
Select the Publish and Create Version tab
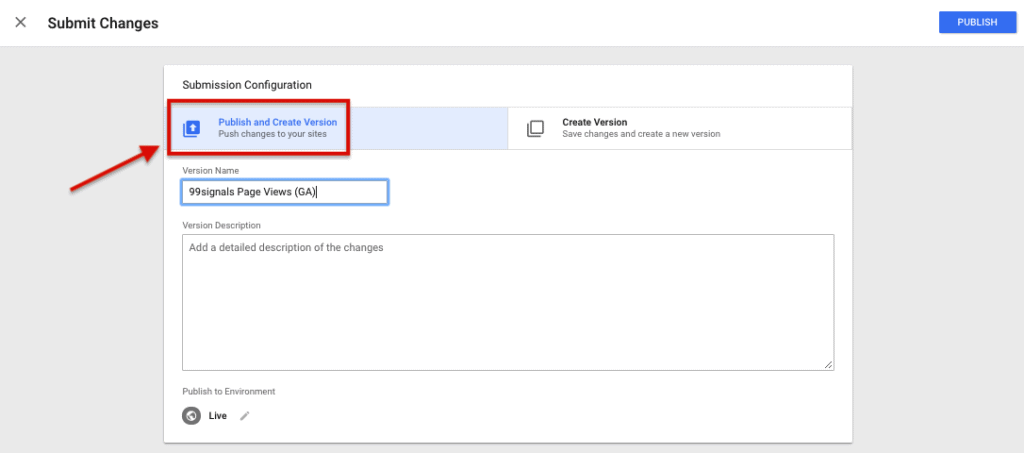pyautogui.click(x=277, y=122)
